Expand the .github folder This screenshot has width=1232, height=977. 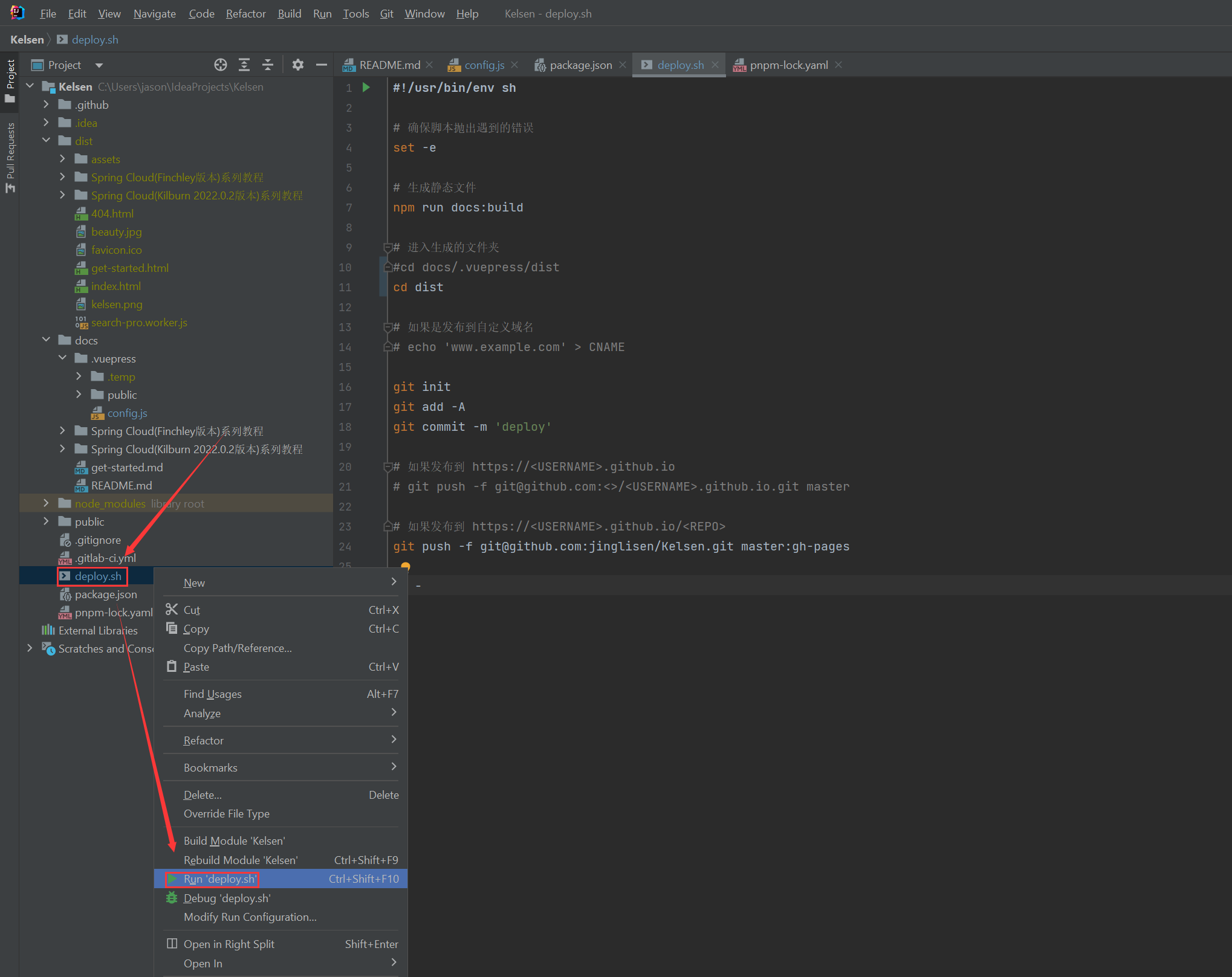(x=46, y=105)
